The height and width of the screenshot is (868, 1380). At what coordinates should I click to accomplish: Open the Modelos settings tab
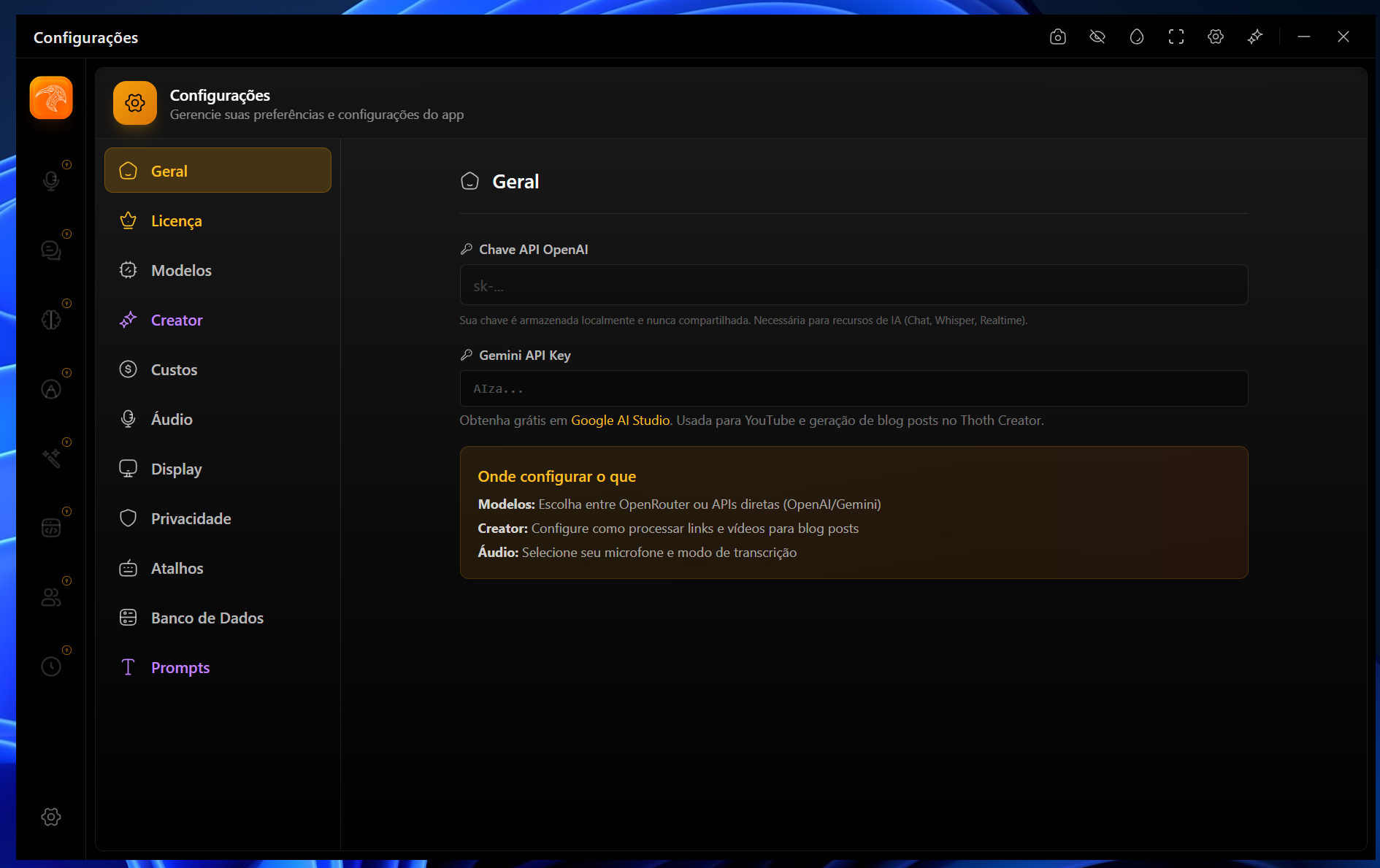coord(218,270)
